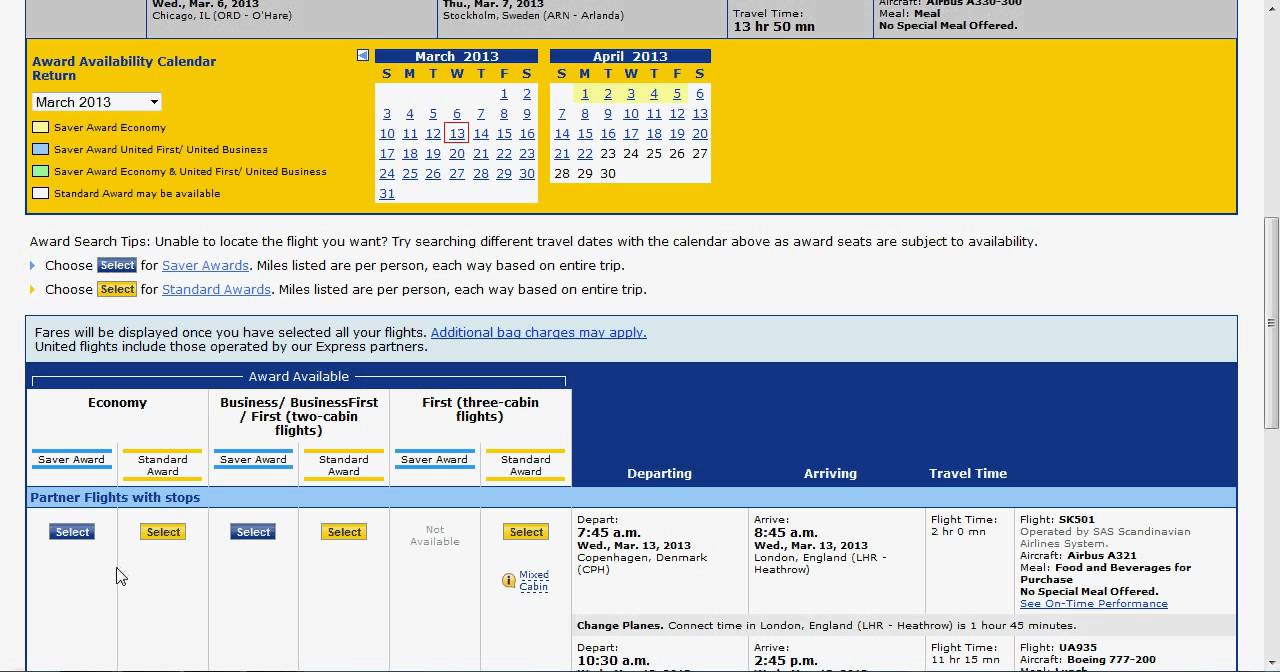The height and width of the screenshot is (672, 1280).
Task: Click the Business Saver Award column header
Action: coord(253,460)
